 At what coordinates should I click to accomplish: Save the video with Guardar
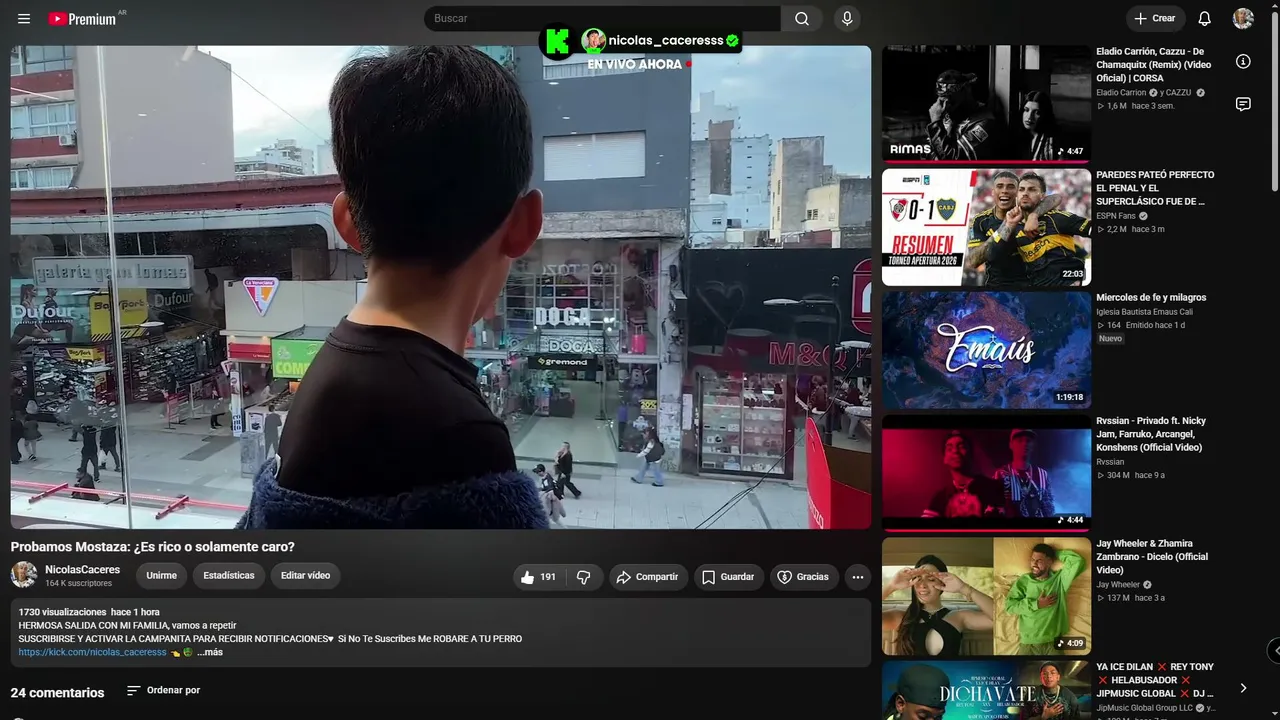[x=728, y=577]
